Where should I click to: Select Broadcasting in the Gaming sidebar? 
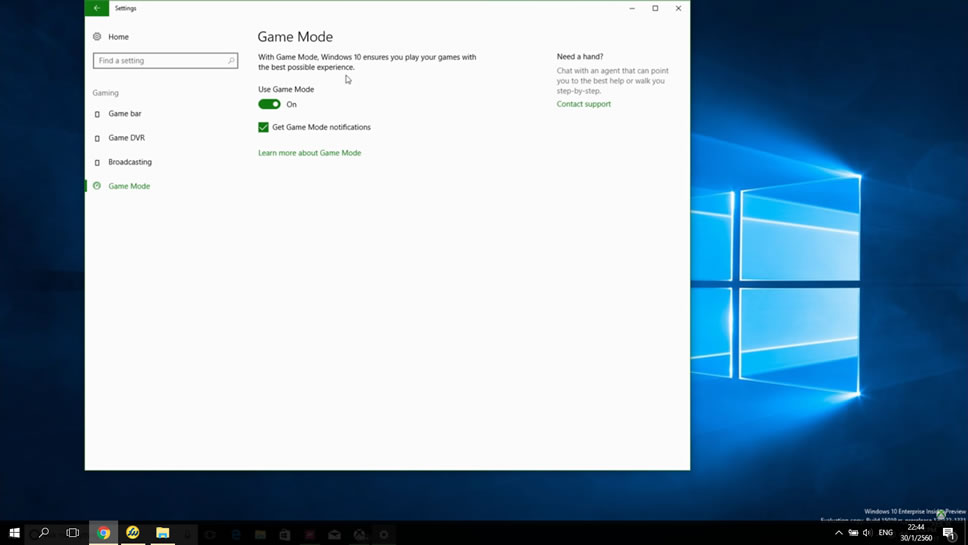[130, 162]
